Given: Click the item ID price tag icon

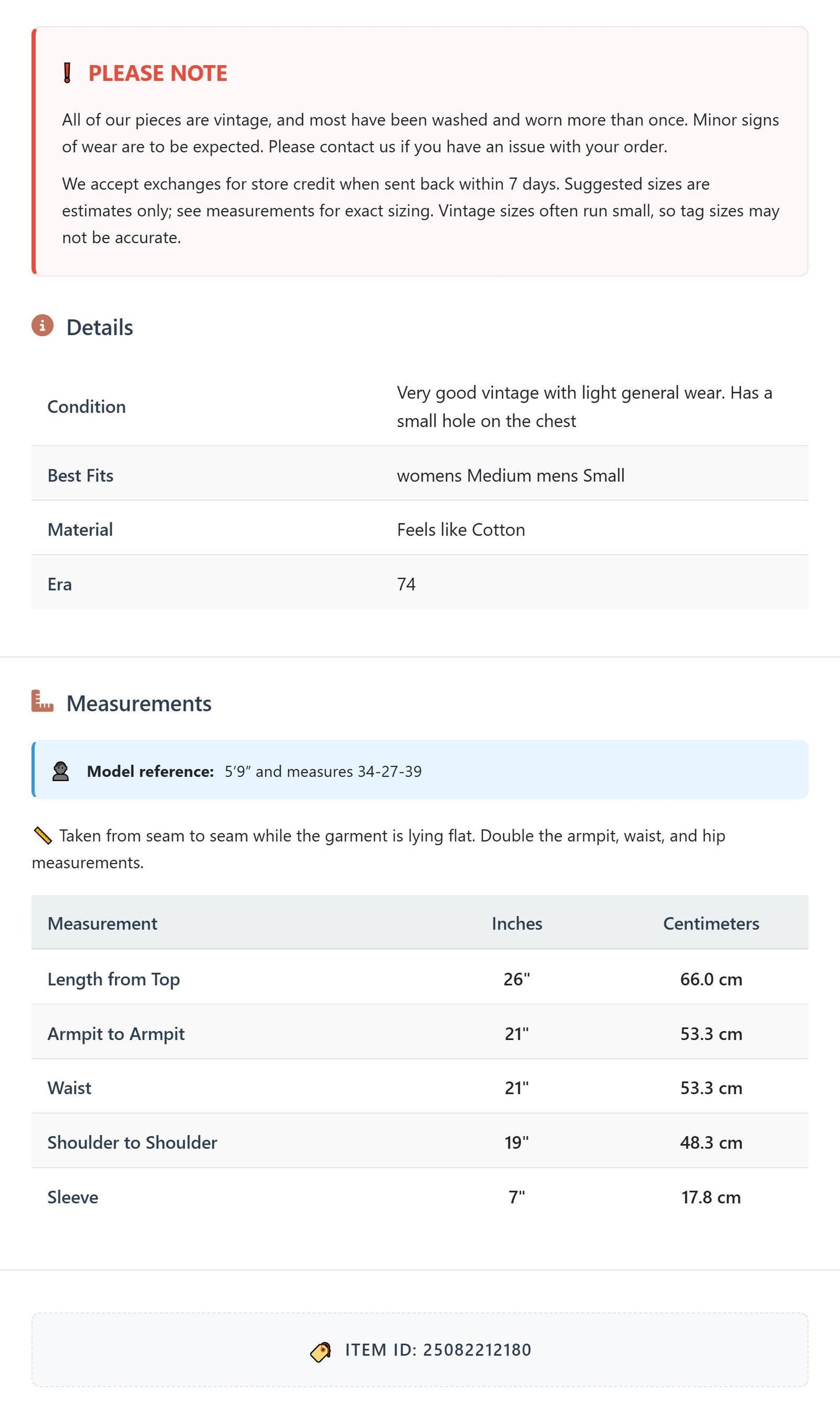Looking at the screenshot, I should coord(320,1351).
